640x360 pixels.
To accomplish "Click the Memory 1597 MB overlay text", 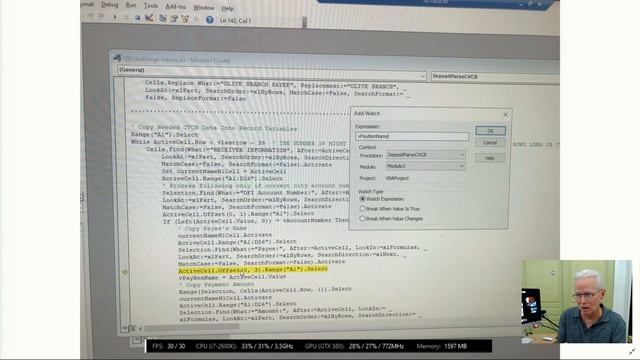I will 441,347.
